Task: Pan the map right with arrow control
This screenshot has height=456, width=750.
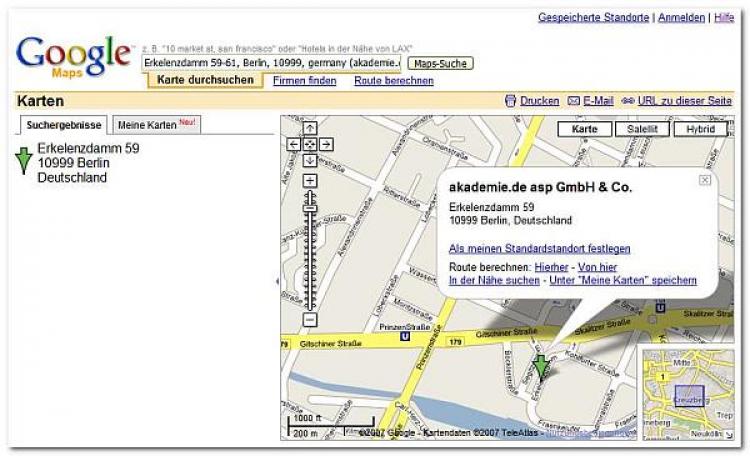Action: (x=326, y=144)
